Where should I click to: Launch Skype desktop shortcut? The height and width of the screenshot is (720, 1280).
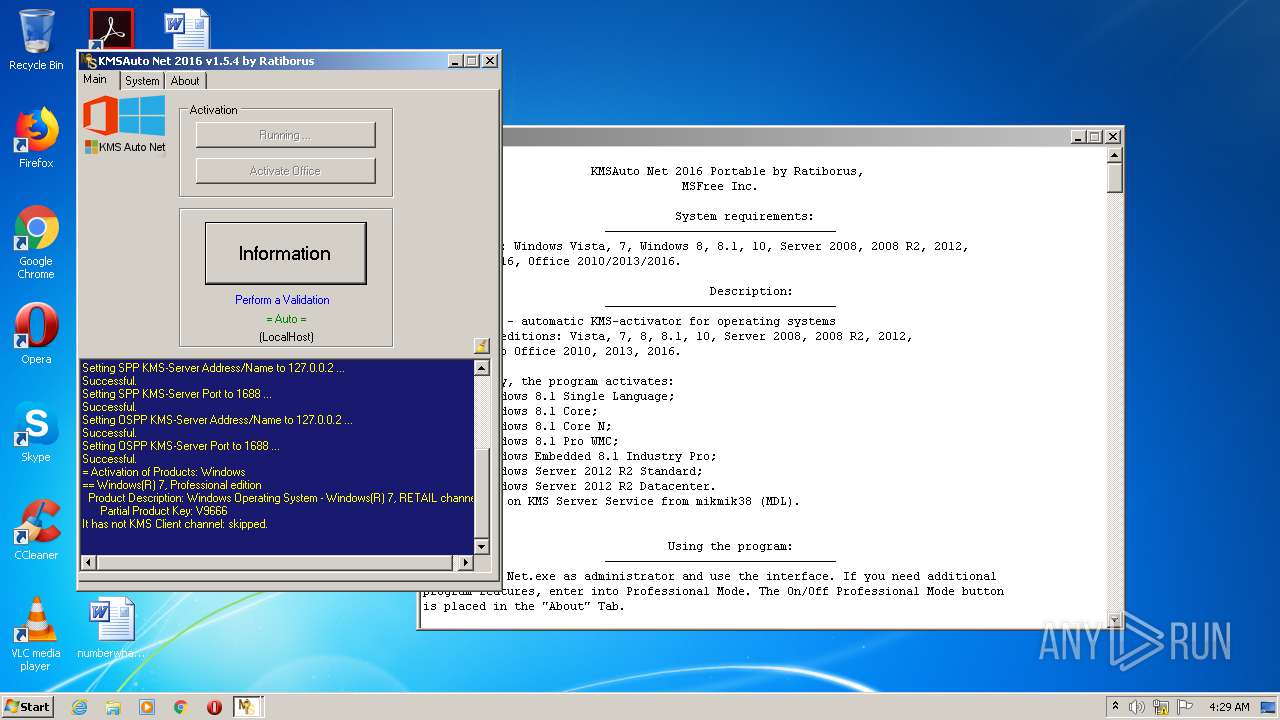[x=36, y=433]
